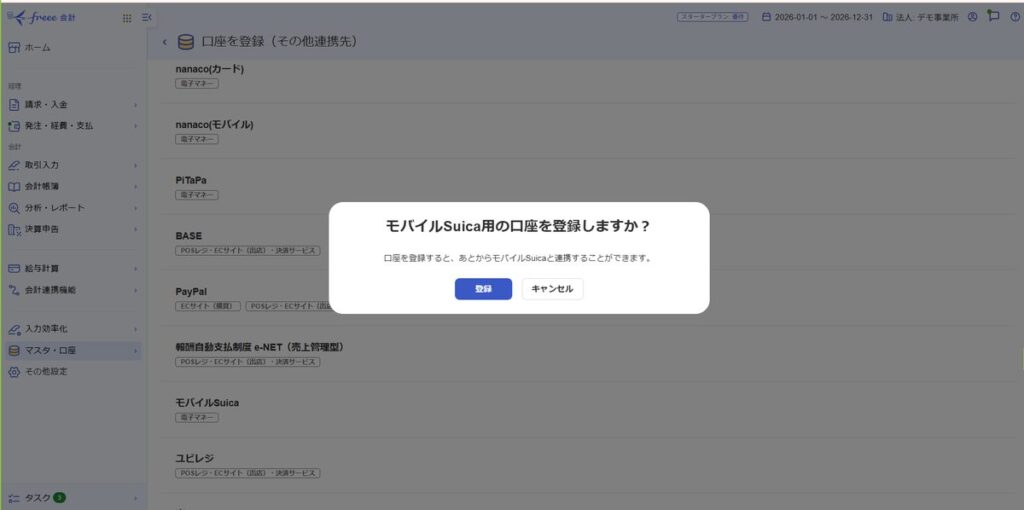Click the POSレジ tag under ユビレジ

248,473
